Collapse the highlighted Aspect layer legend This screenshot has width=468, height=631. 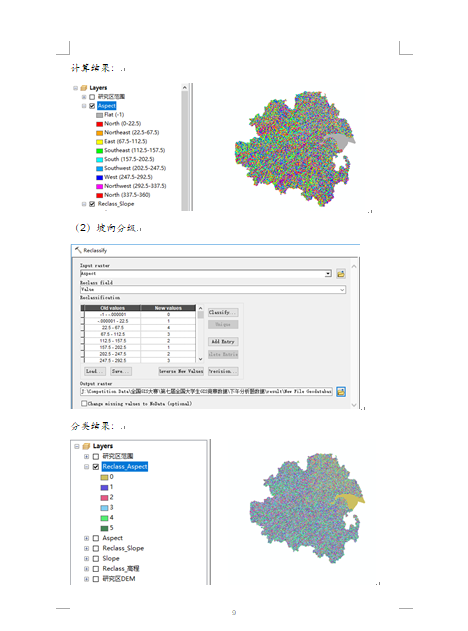[x=84, y=106]
